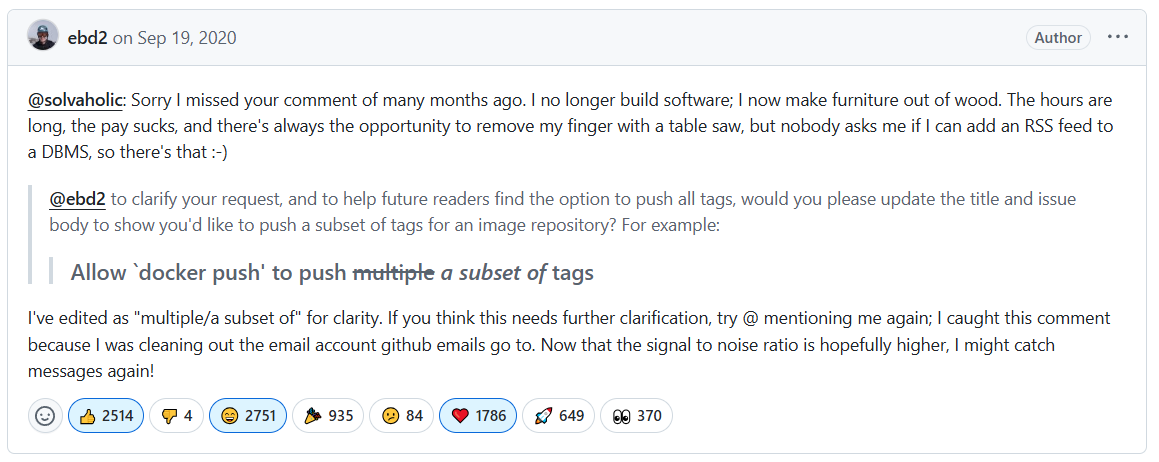Open the ebd2 username link in header

pos(87,38)
